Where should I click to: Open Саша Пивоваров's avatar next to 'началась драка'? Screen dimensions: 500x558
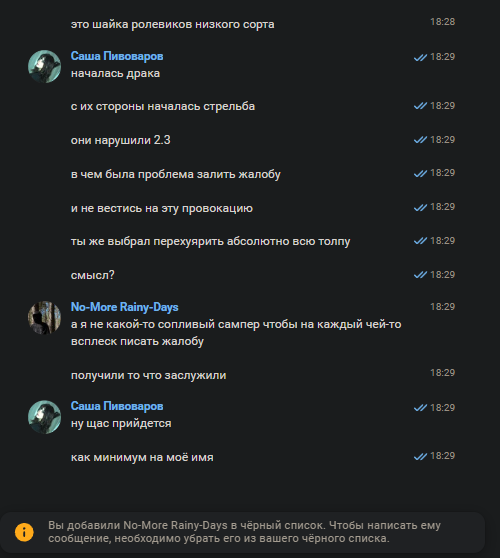coord(44,67)
